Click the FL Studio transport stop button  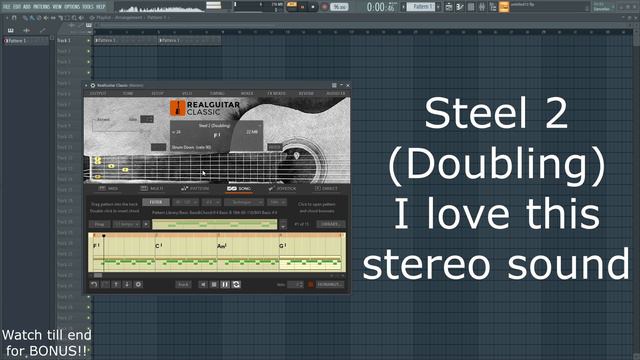(313, 7)
